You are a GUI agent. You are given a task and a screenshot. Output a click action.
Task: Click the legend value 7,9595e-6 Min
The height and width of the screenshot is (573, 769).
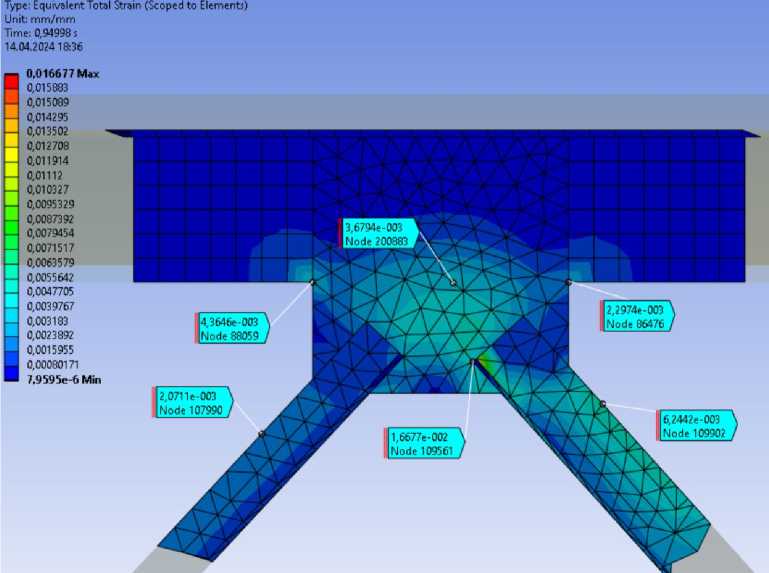coord(64,379)
